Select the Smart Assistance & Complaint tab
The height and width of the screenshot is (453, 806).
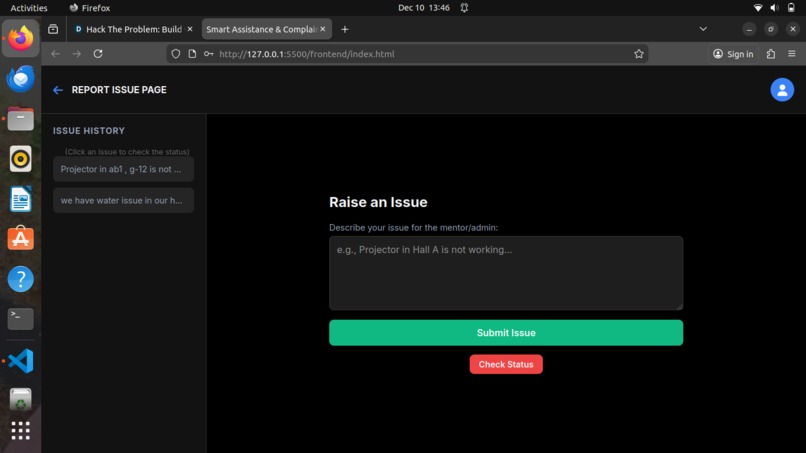261,29
